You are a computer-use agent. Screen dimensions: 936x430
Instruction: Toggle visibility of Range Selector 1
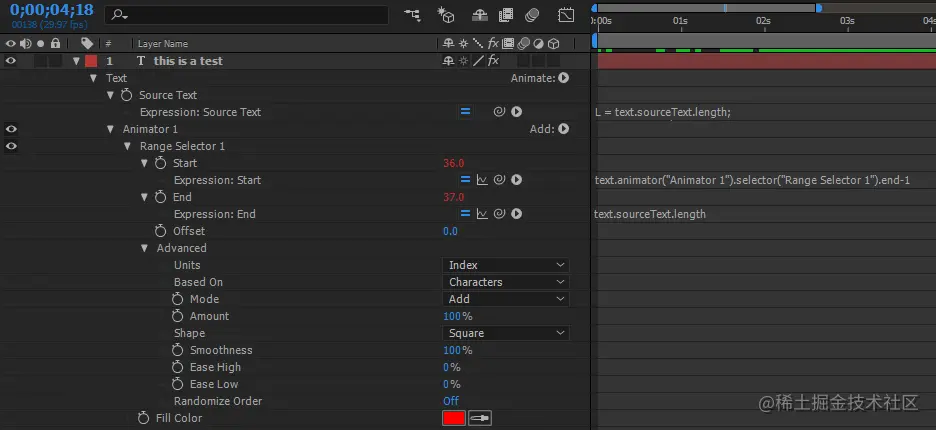click(x=11, y=146)
